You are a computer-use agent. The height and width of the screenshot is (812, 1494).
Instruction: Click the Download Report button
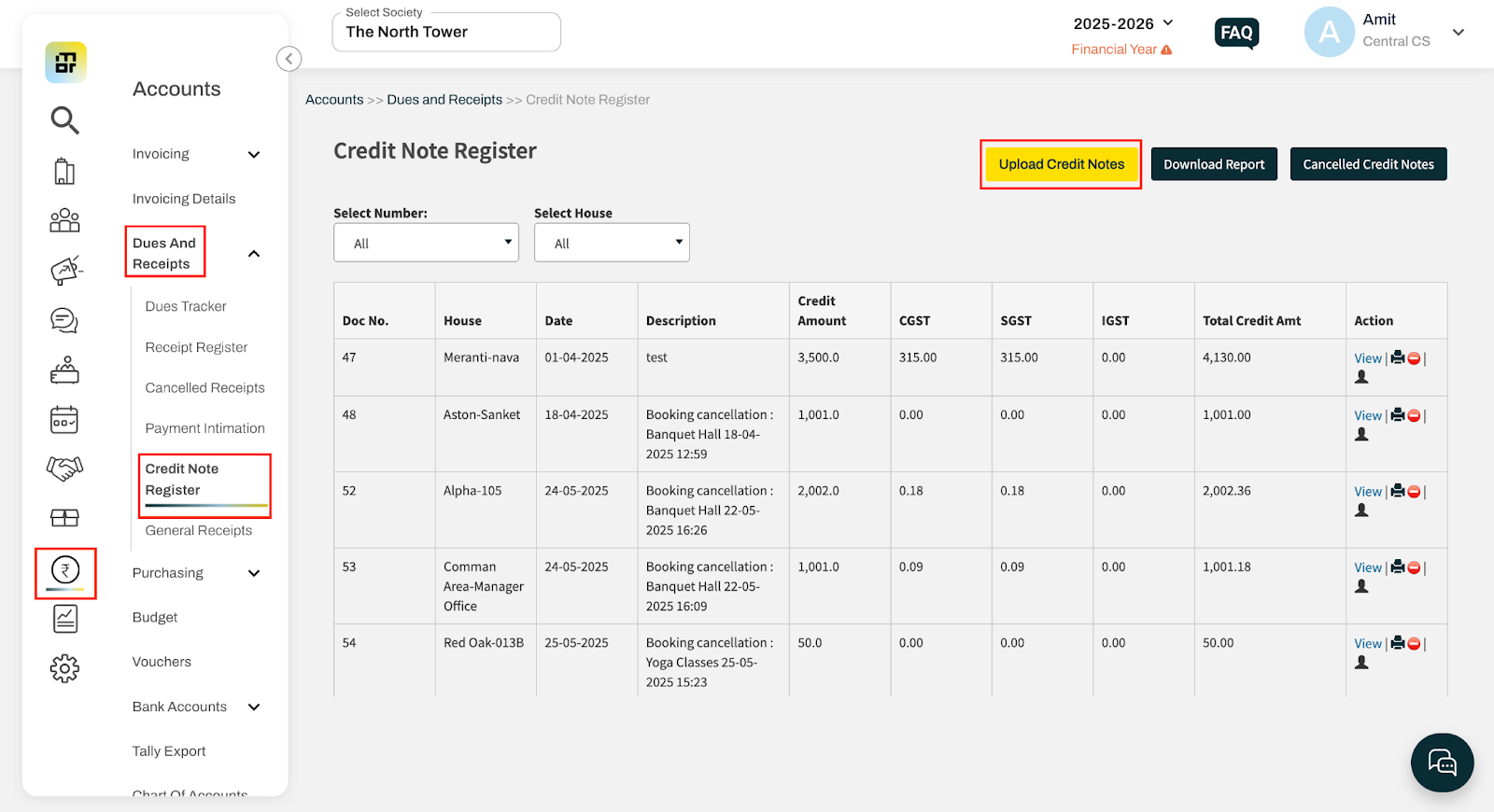click(1213, 164)
